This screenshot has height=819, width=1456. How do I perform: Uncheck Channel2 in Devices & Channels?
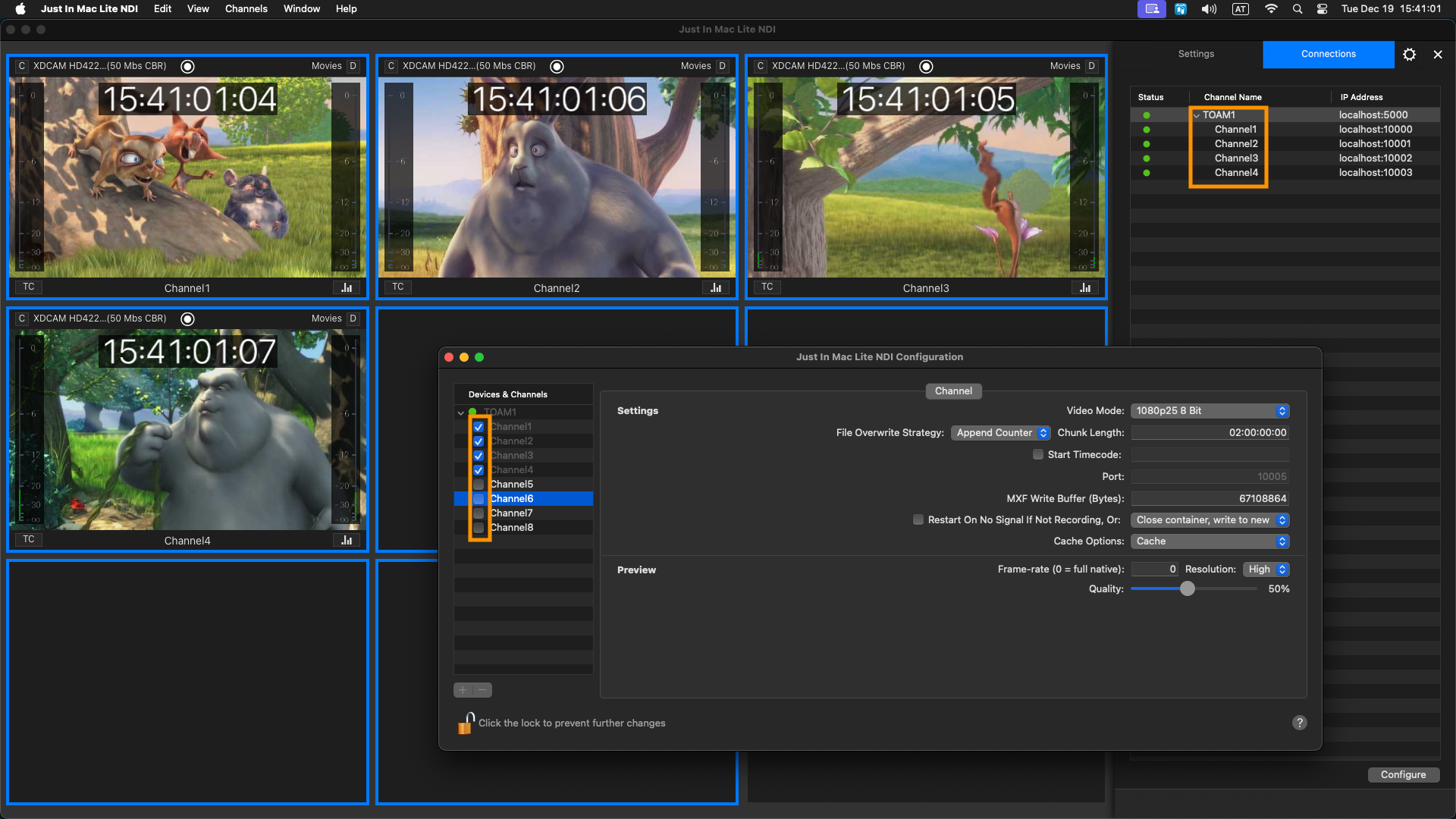479,441
